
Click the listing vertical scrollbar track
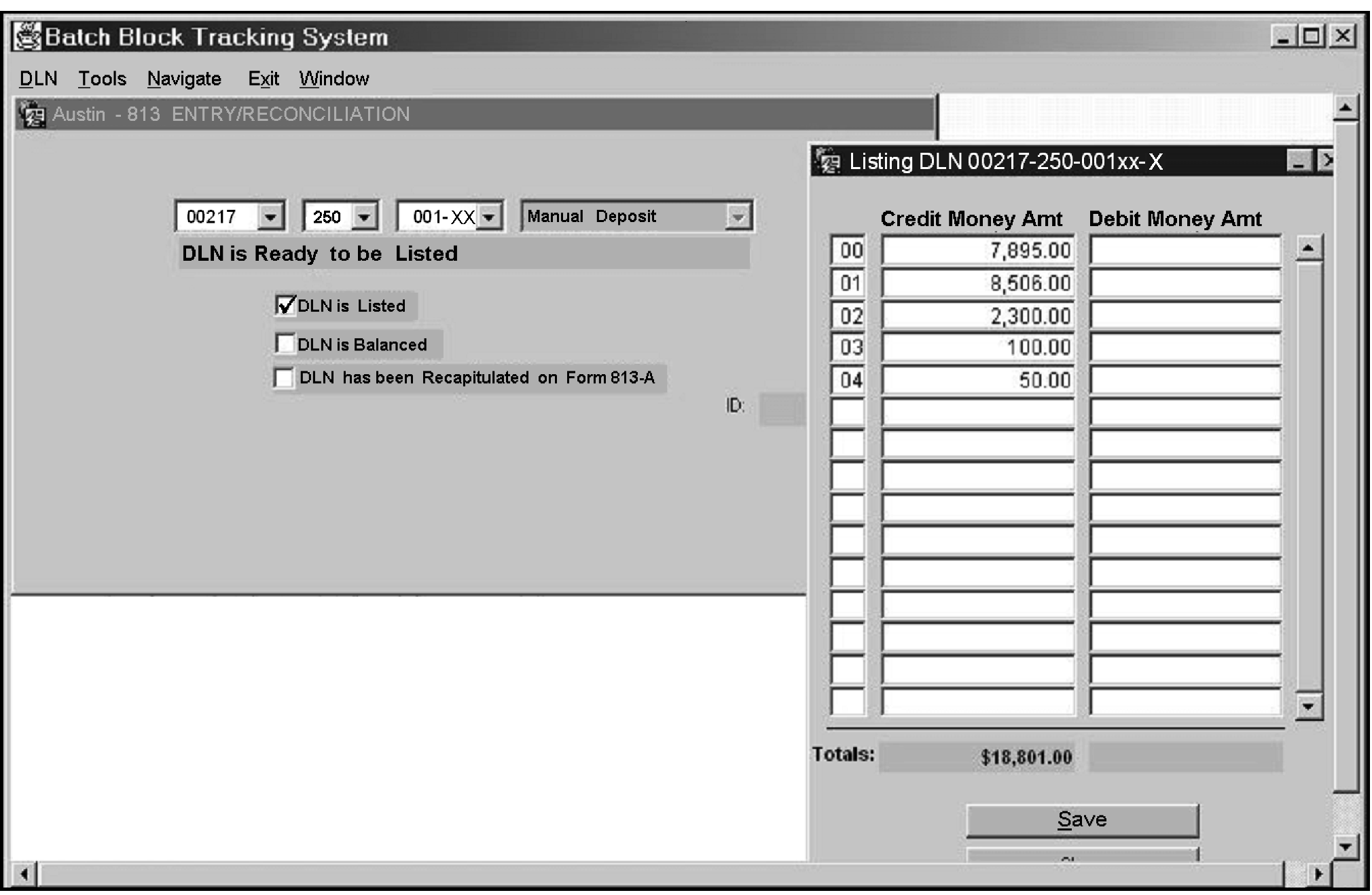click(x=1308, y=475)
